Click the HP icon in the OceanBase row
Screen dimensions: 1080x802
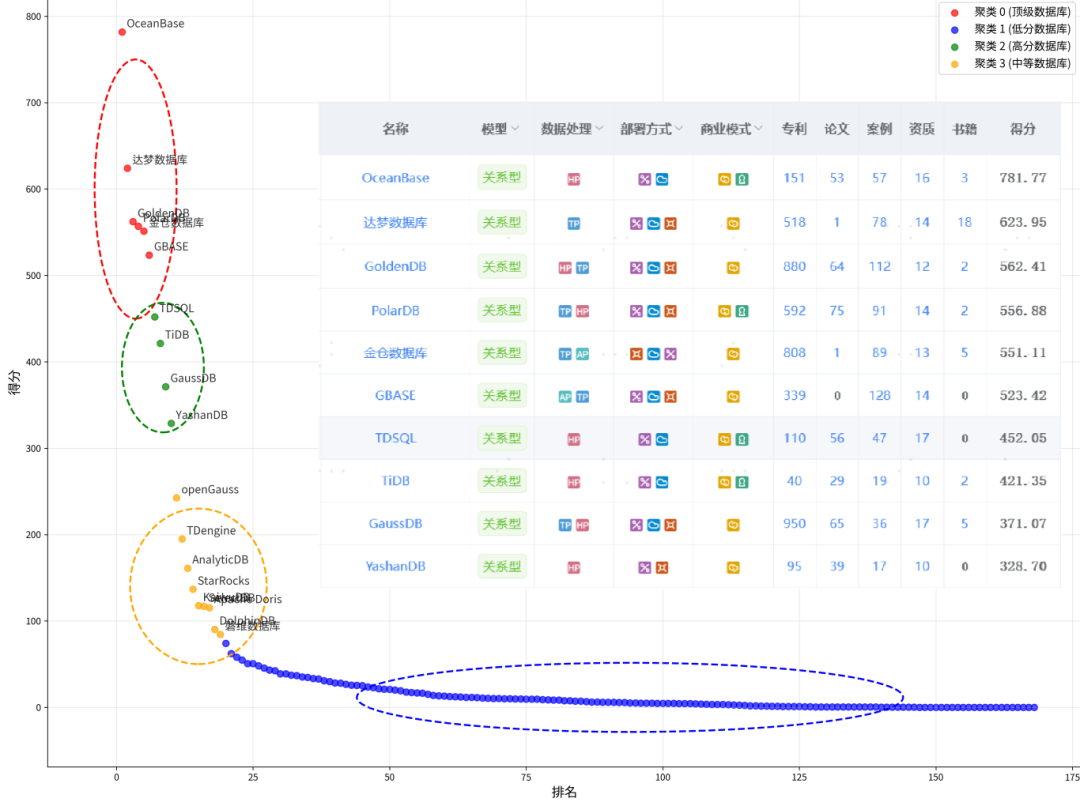574,179
